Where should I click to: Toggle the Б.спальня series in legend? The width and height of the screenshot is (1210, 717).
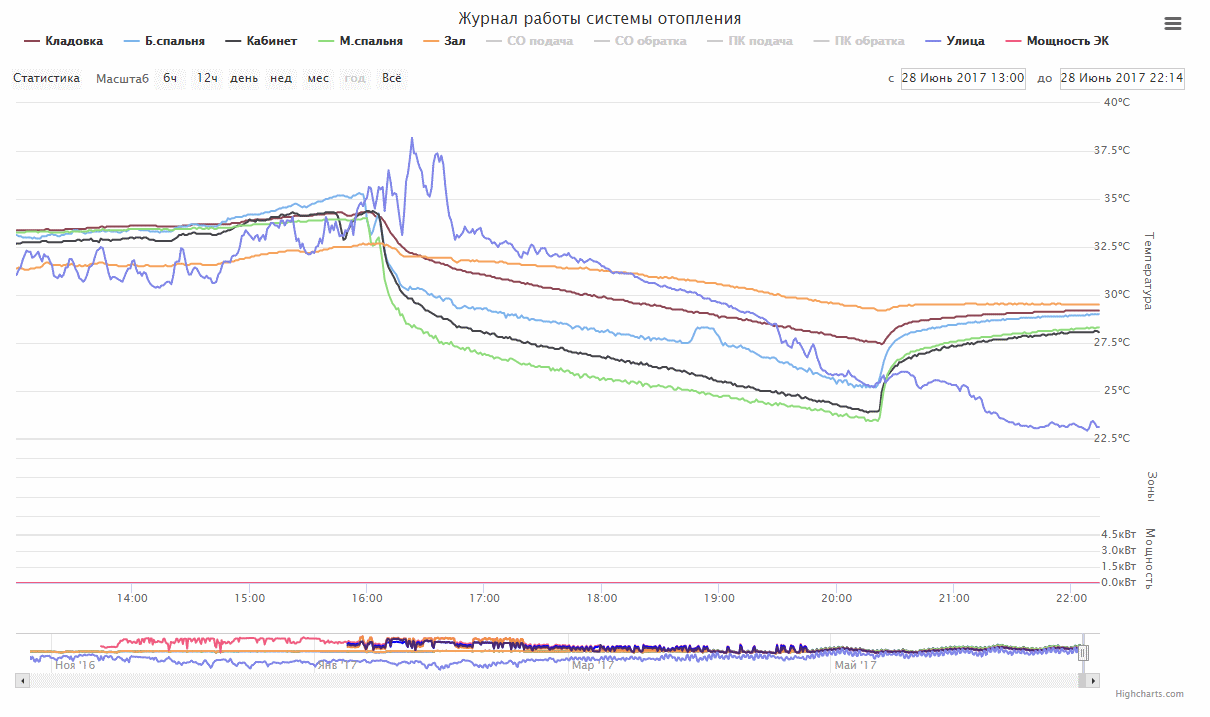click(x=164, y=41)
